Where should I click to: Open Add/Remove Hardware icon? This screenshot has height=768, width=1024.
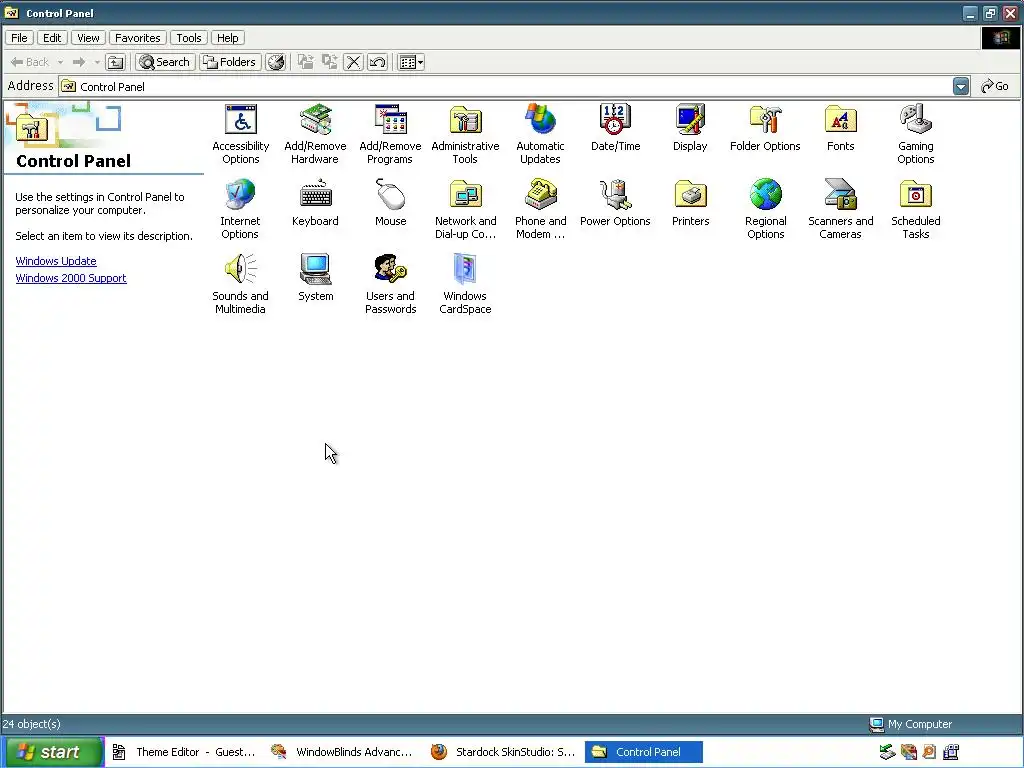[x=315, y=134]
